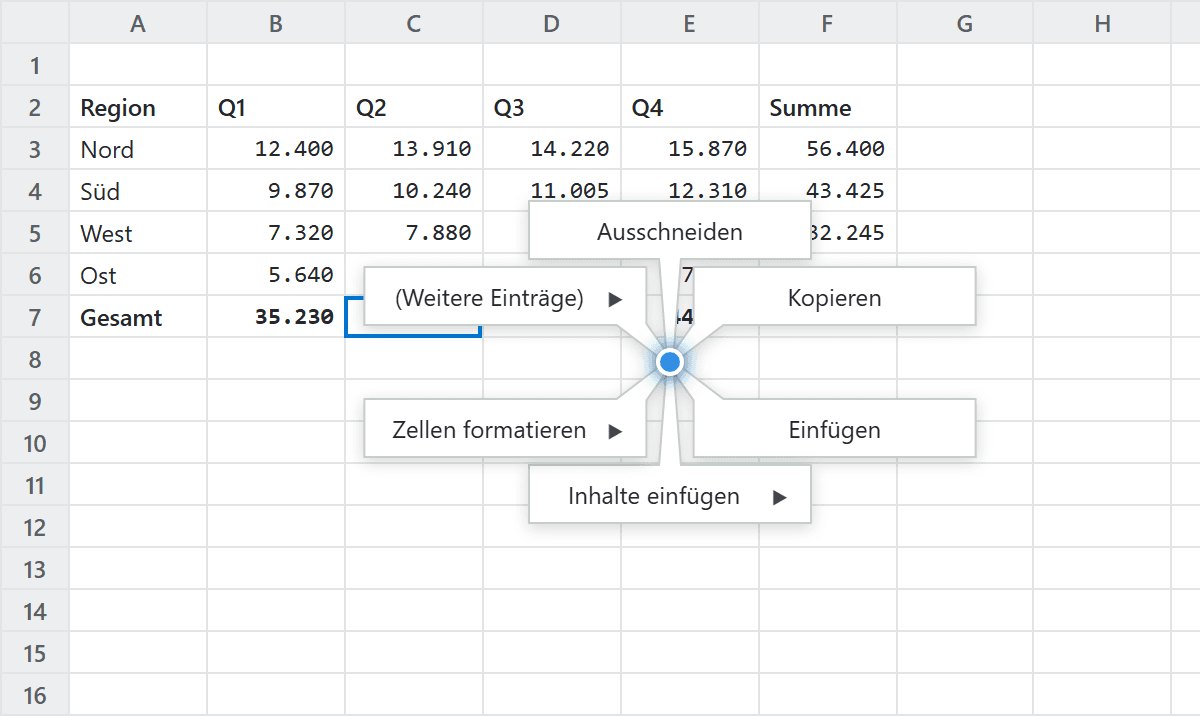This screenshot has width=1200, height=716.
Task: Click the cell with value 10.240
Action: click(414, 191)
